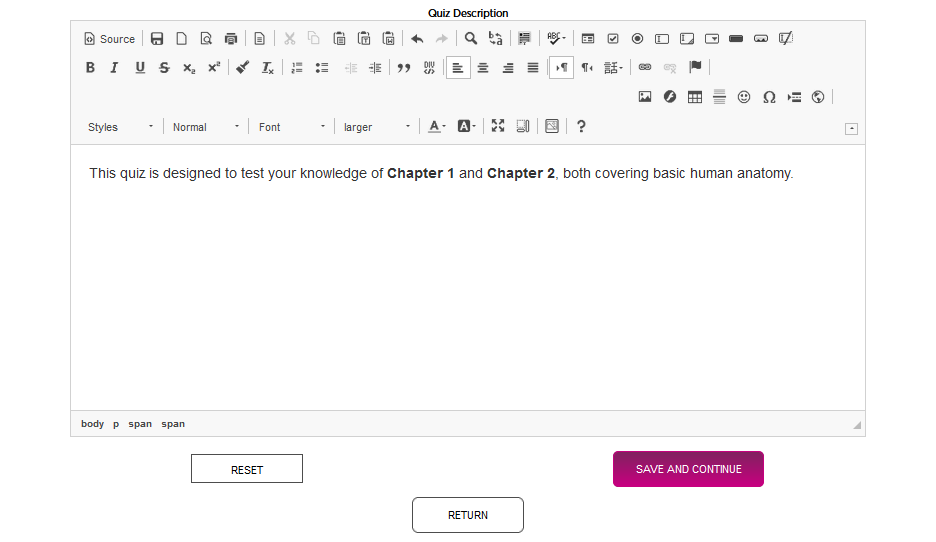This screenshot has height=542, width=936.
Task: Toggle Subscript formatting
Action: tap(189, 67)
